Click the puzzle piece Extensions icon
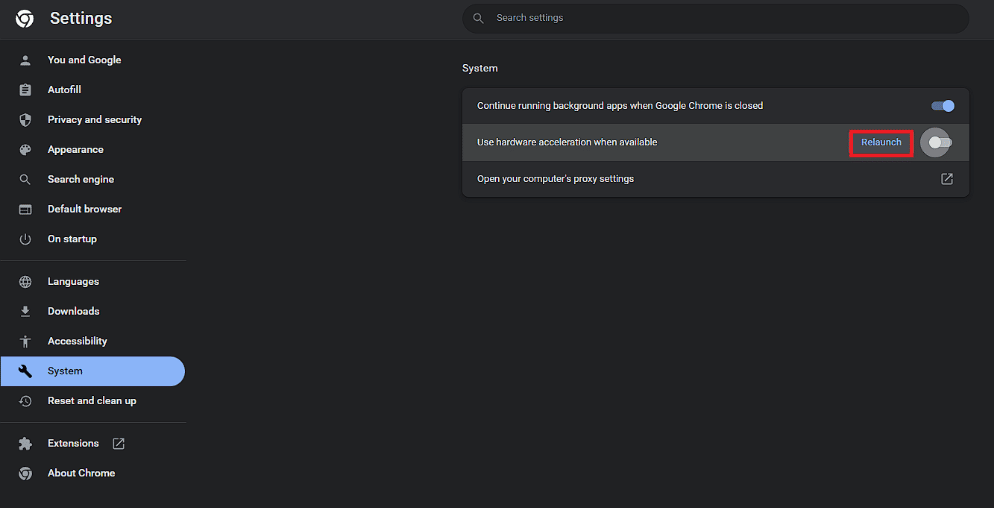994x508 pixels. tap(25, 443)
